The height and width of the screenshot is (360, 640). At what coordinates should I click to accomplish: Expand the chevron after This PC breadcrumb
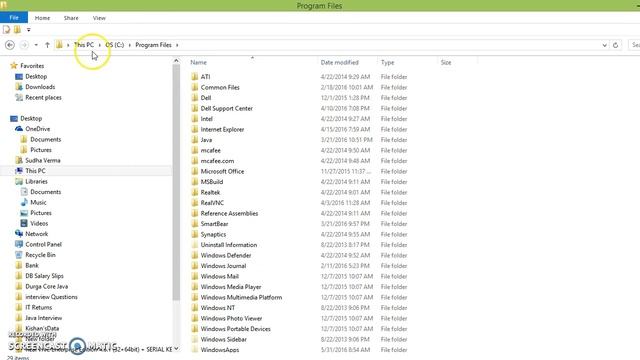coord(100,45)
